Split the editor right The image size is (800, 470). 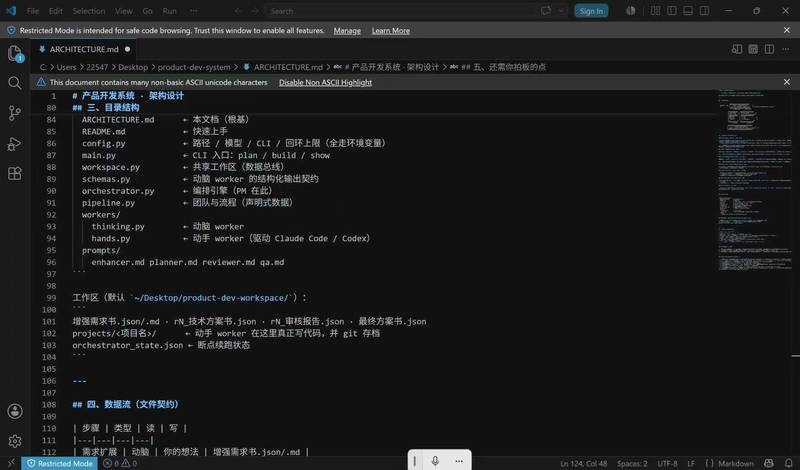[769, 49]
